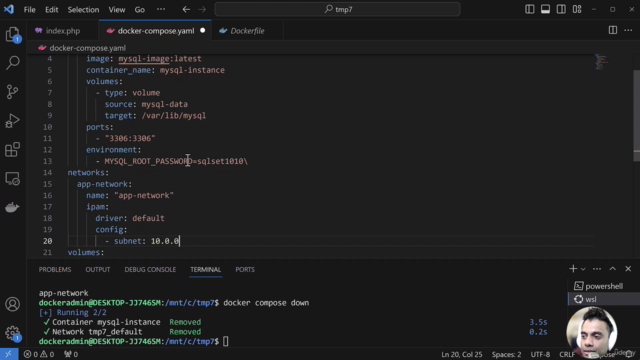Click the terminal prompt input cursor
This screenshot has height=360, width=640.
point(225,341)
